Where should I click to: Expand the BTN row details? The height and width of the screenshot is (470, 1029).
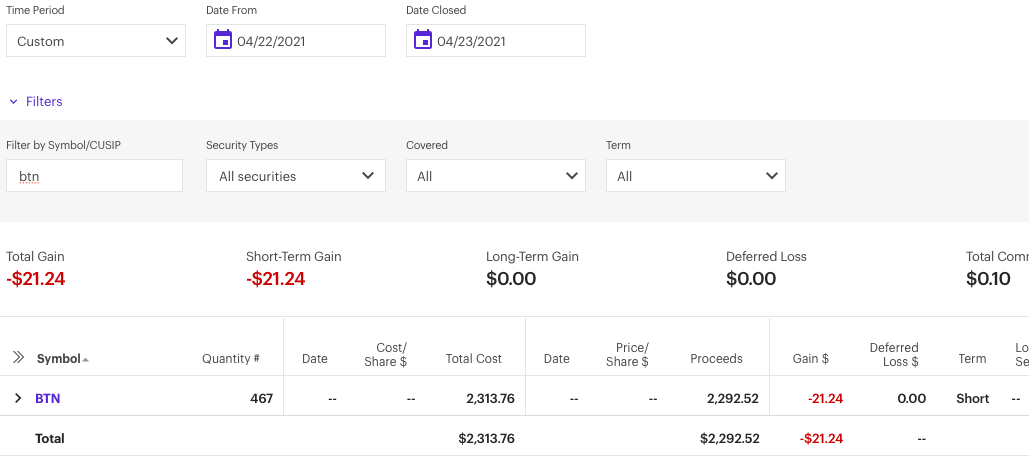pyautogui.click(x=18, y=398)
